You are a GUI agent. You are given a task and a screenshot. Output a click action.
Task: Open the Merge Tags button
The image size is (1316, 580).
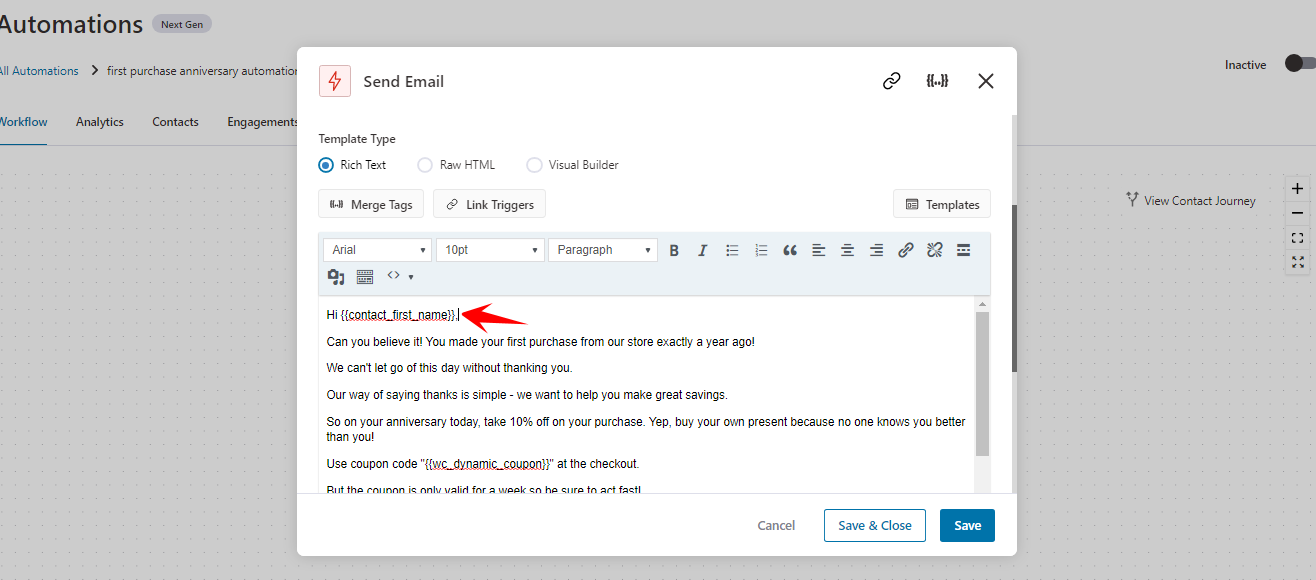click(x=371, y=204)
